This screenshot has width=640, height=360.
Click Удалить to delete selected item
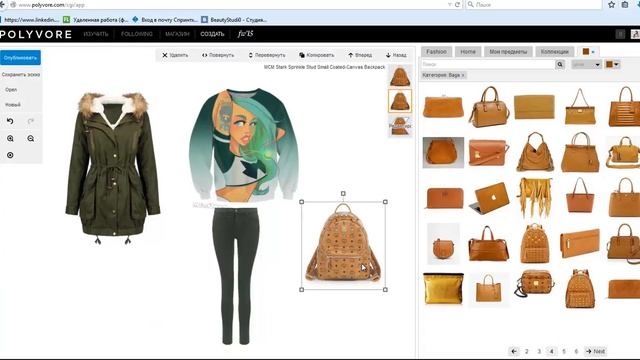pyautogui.click(x=175, y=55)
